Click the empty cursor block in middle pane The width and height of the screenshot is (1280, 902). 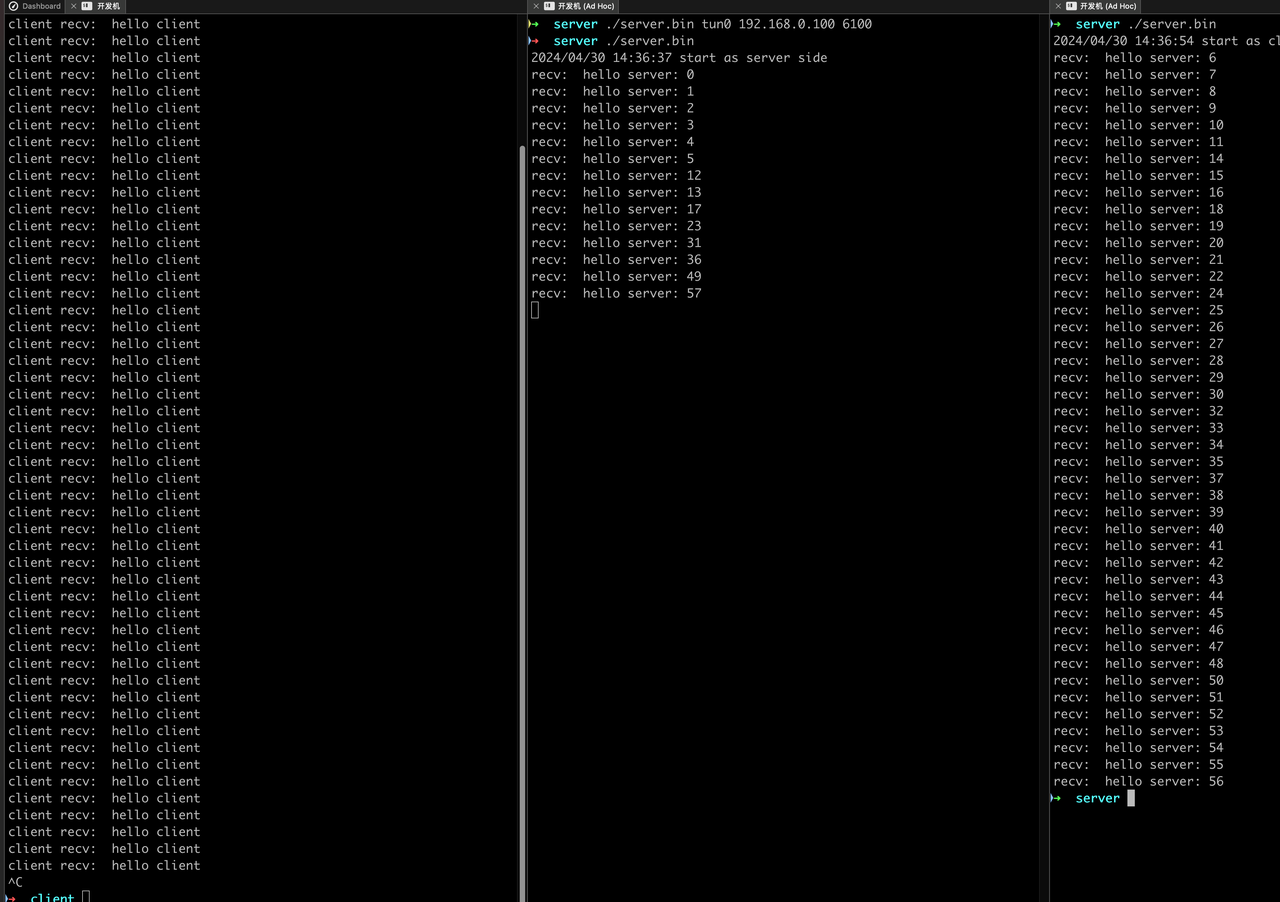pyautogui.click(x=535, y=310)
